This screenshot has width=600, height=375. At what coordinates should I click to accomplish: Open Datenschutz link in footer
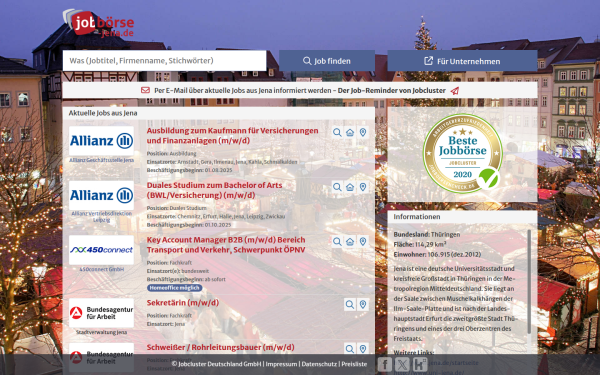(319, 364)
